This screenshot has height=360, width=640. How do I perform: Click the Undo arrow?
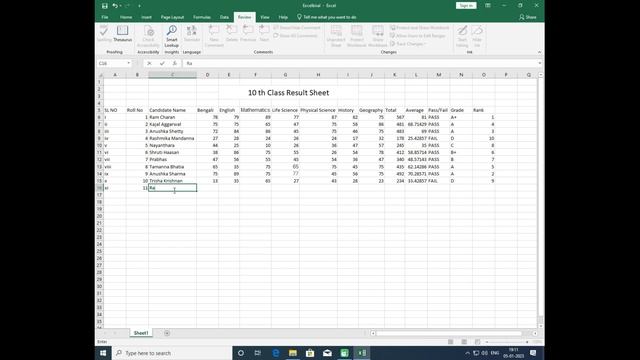[x=115, y=6]
